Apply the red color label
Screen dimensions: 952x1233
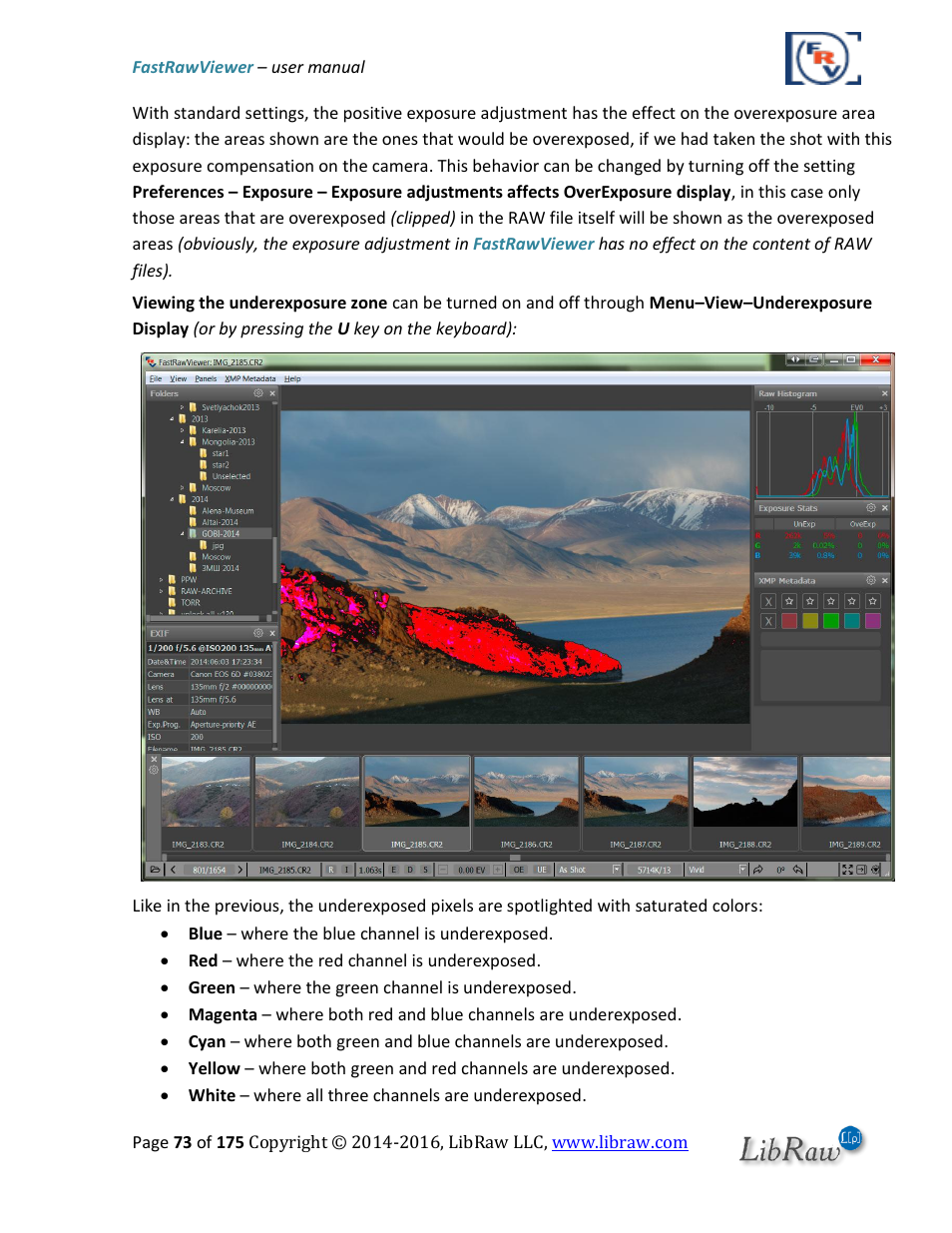point(789,621)
